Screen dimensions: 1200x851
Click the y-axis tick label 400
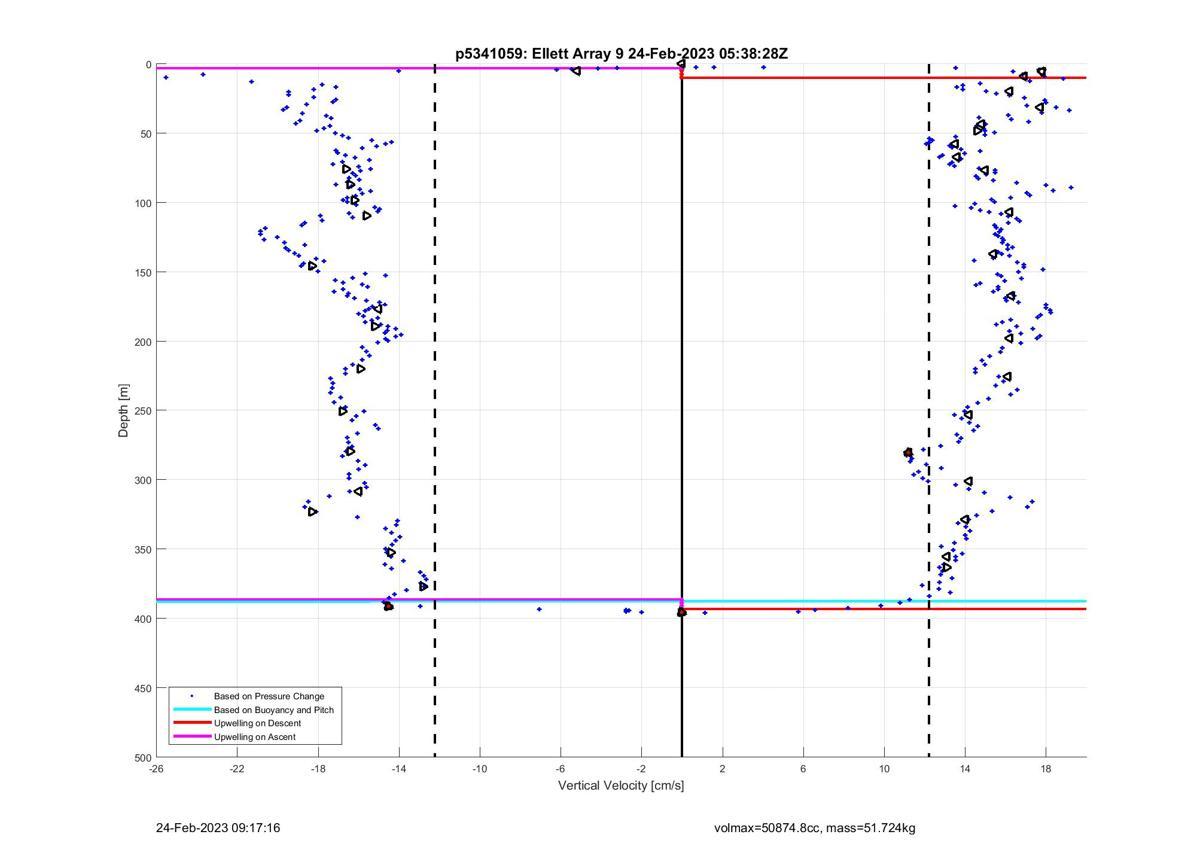143,619
